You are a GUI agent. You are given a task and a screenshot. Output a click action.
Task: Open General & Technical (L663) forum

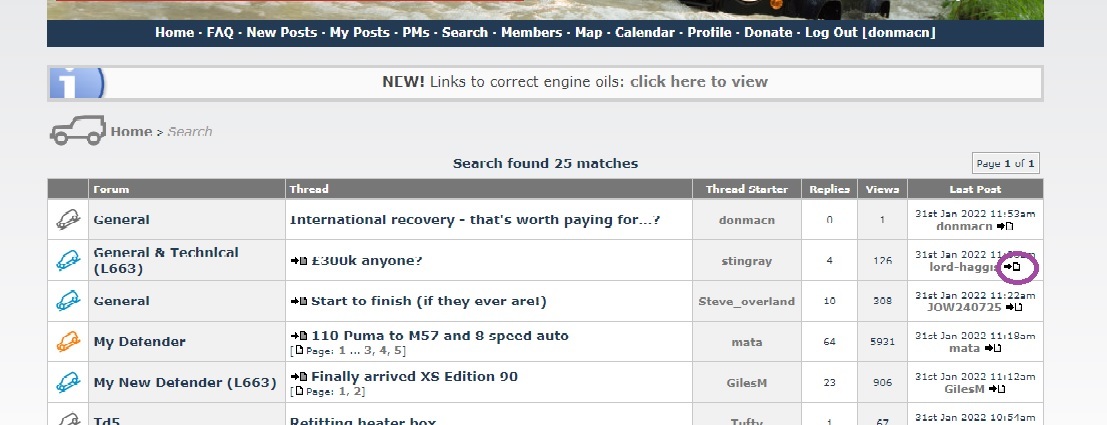point(166,261)
